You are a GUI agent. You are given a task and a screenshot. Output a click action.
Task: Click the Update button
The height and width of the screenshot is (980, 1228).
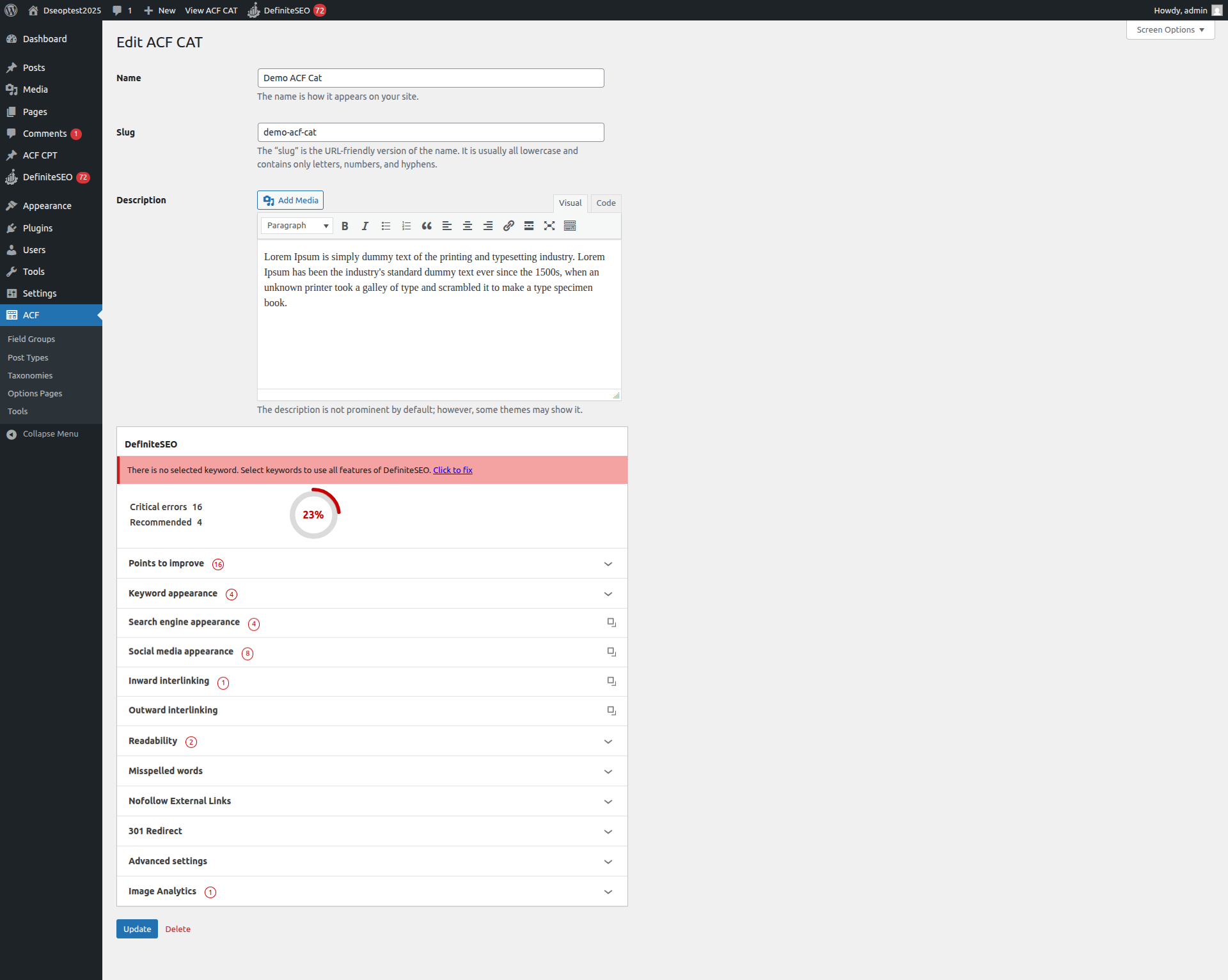point(136,929)
